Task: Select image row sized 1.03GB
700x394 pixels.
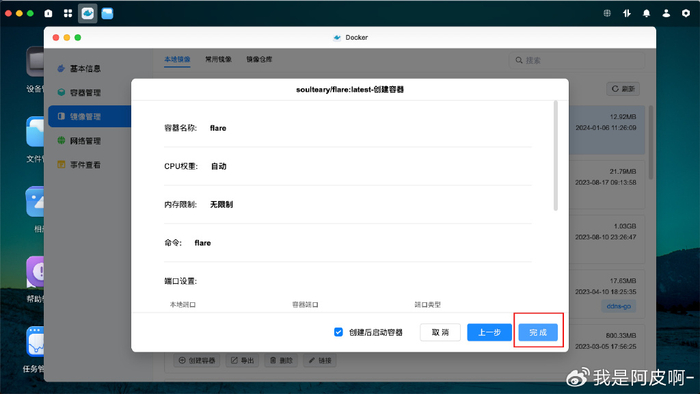Action: [x=606, y=239]
